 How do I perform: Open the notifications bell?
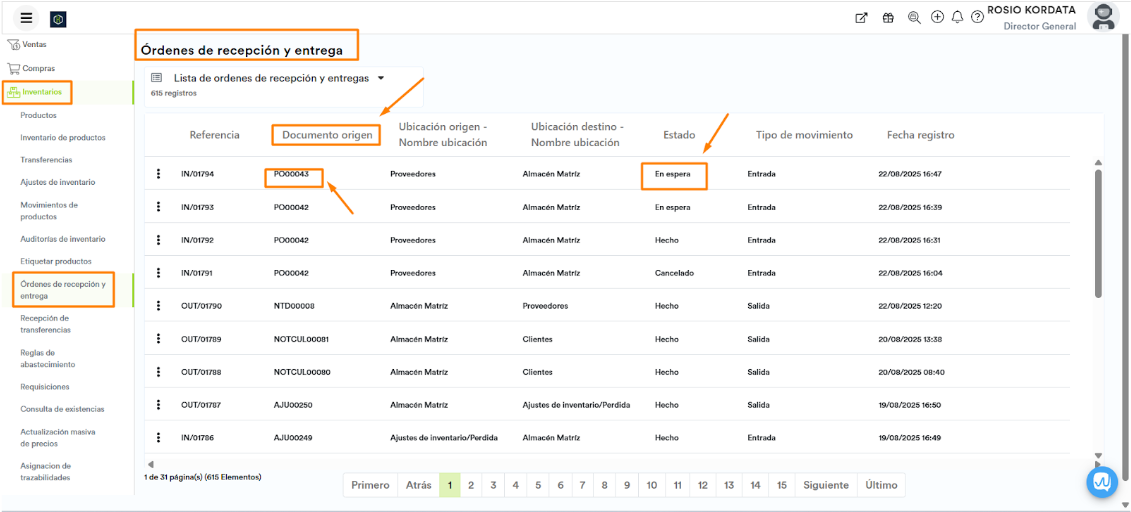957,17
